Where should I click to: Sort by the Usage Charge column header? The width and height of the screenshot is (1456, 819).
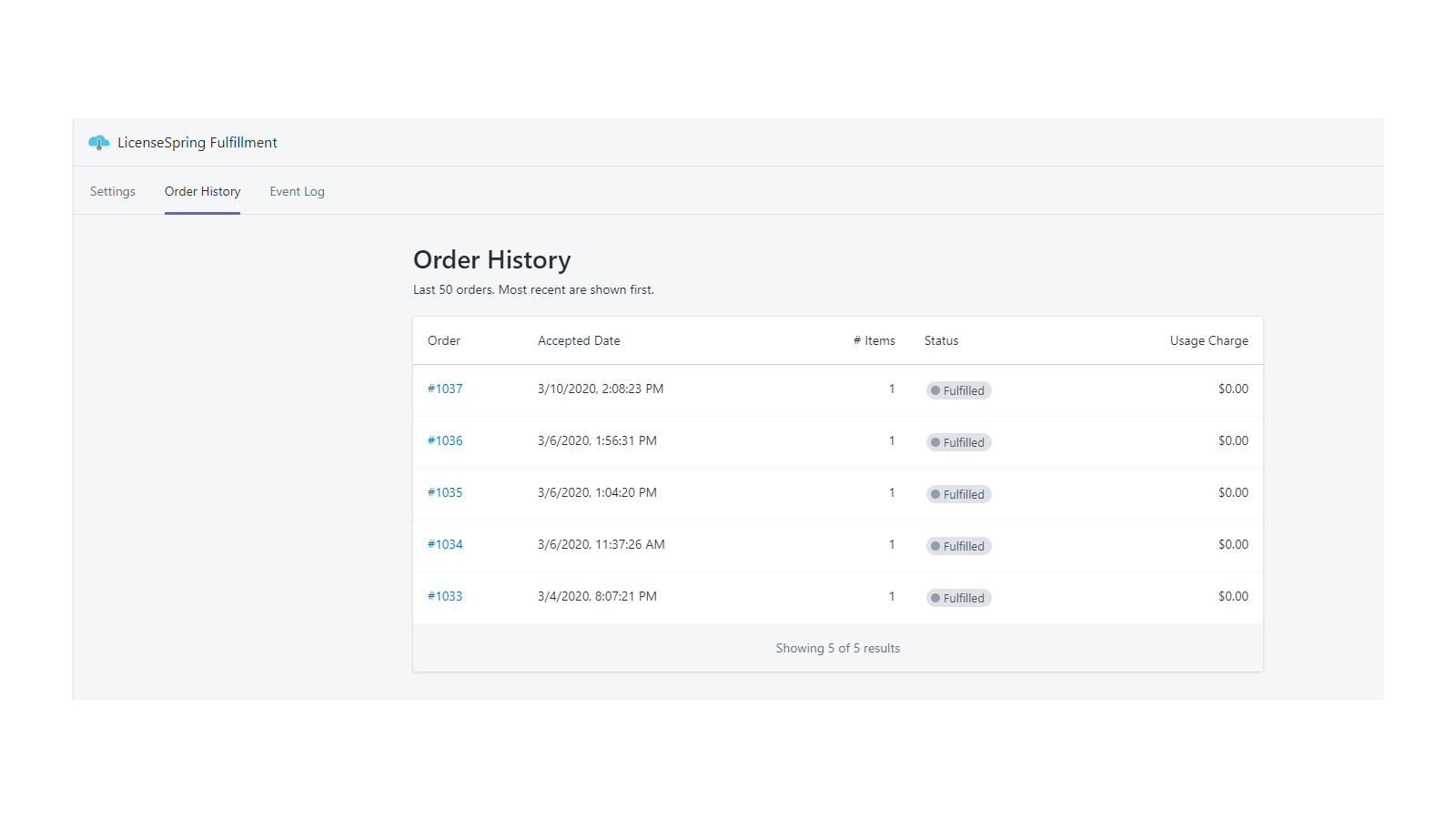(x=1208, y=340)
